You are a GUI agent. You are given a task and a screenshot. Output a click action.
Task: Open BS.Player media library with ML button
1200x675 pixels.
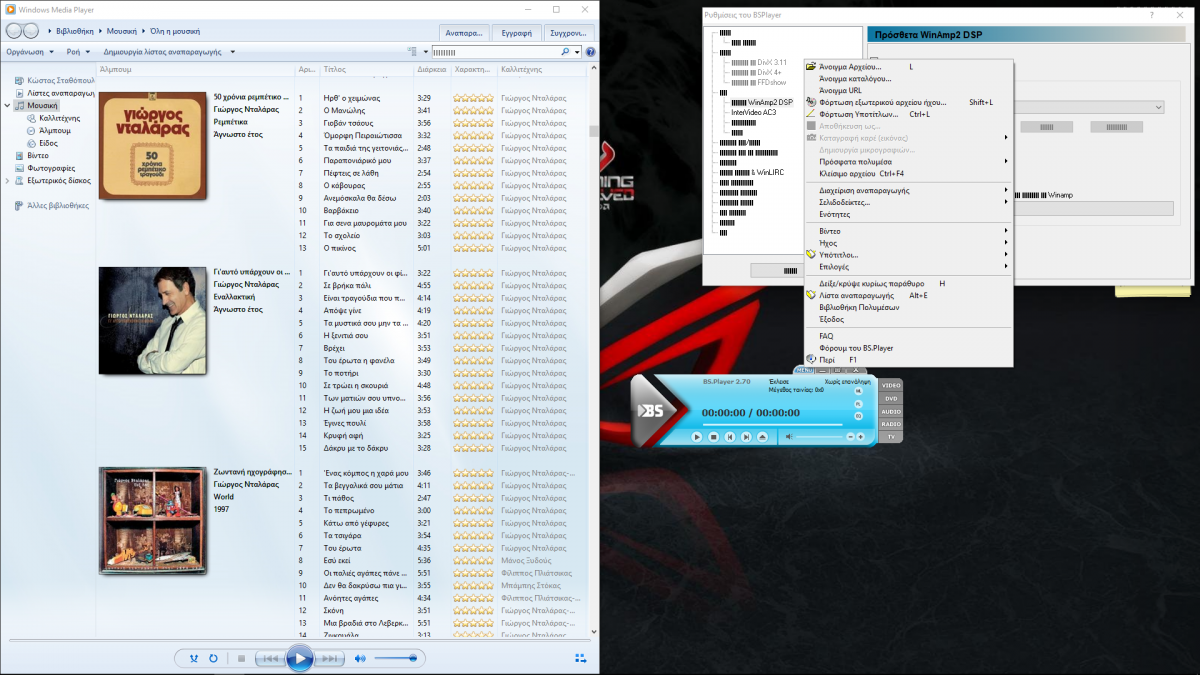858,390
